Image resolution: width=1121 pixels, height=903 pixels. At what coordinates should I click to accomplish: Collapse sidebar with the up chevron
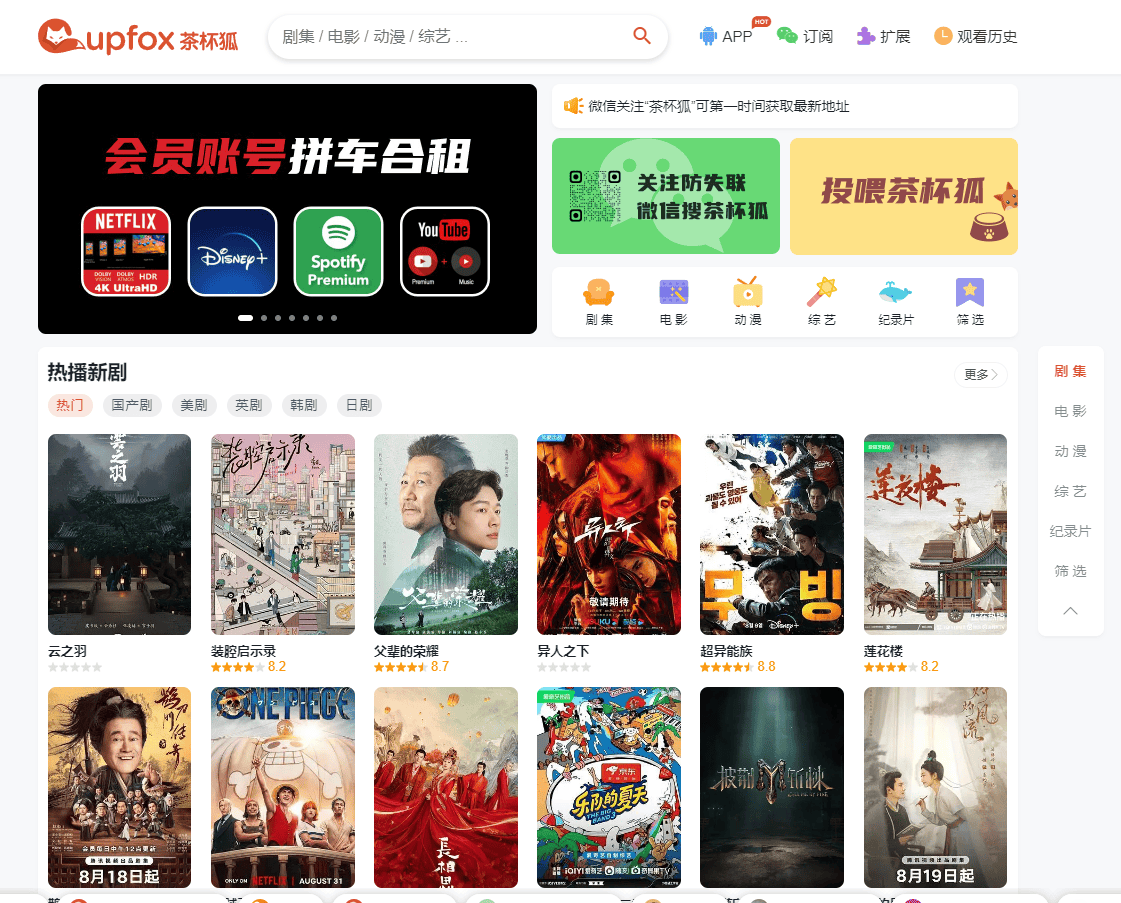1070,611
